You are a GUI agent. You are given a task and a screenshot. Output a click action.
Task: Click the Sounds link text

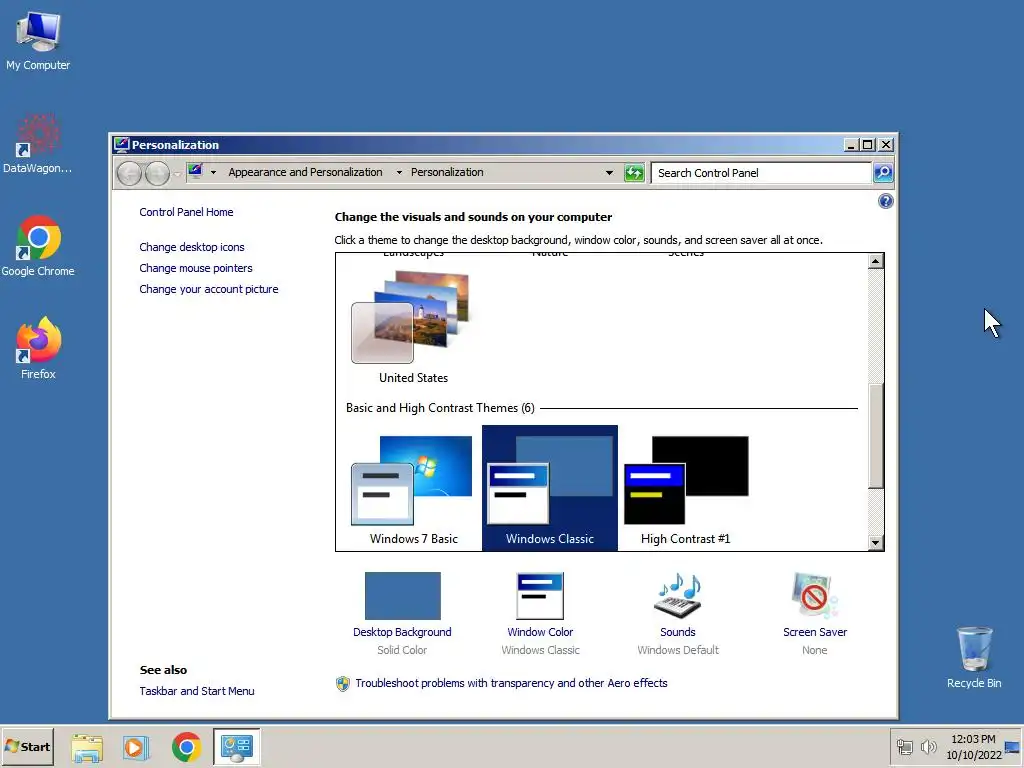(x=678, y=632)
